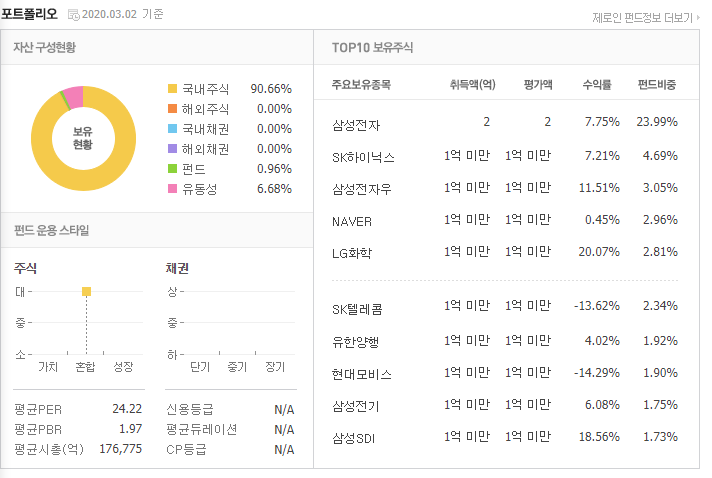Click the 20.07% return for LG화학
This screenshot has width=712, height=478.
pos(599,251)
